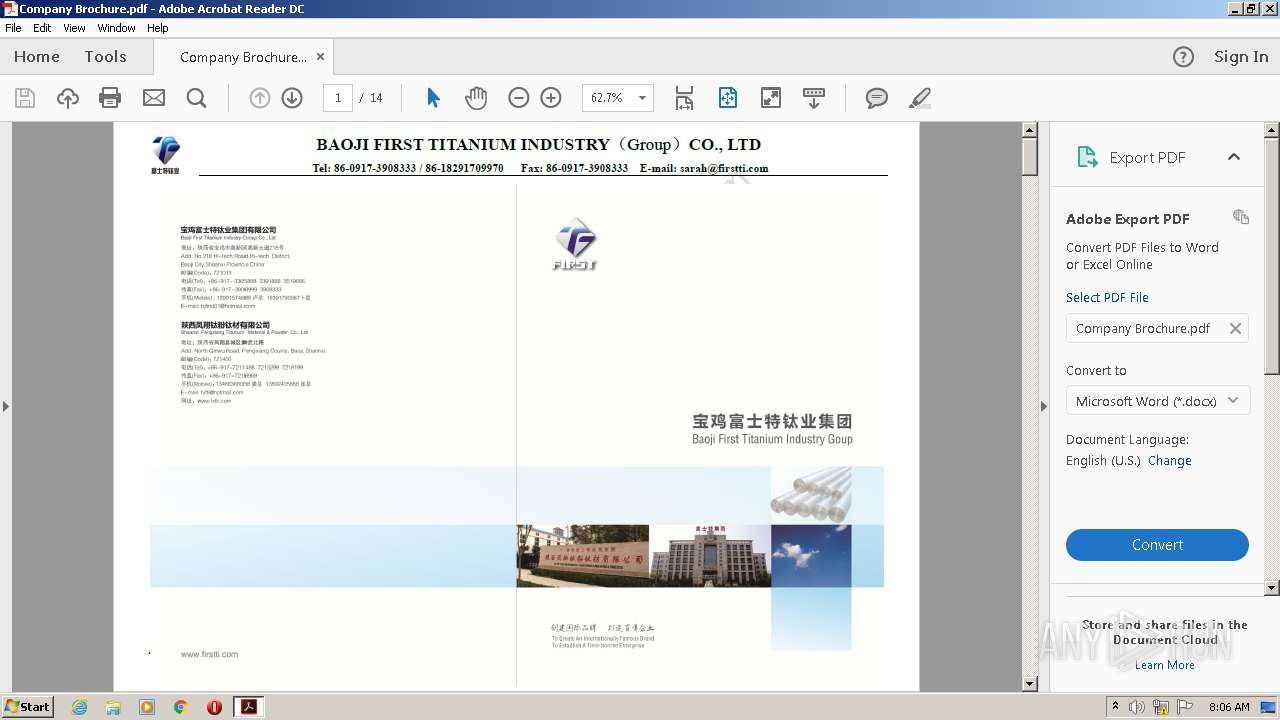Zoom out with minus icon
The image size is (1280, 720).
(x=518, y=98)
